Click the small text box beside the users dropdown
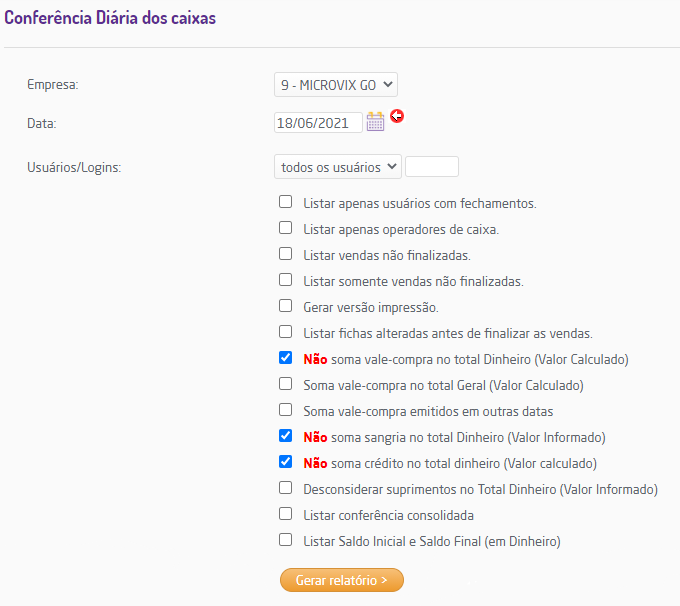Viewport: 680px width, 606px height. [x=431, y=167]
